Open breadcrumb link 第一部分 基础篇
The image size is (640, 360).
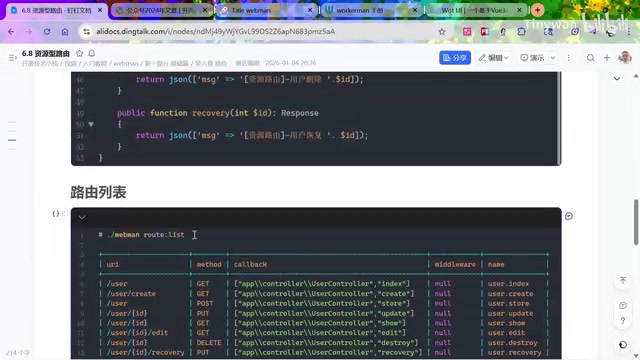(167, 63)
